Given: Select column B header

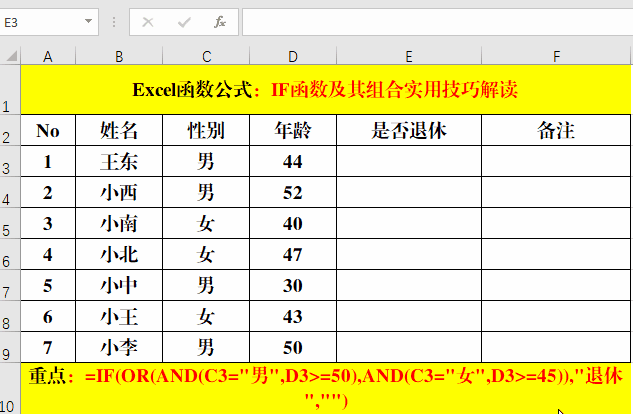Looking at the screenshot, I should click(119, 56).
